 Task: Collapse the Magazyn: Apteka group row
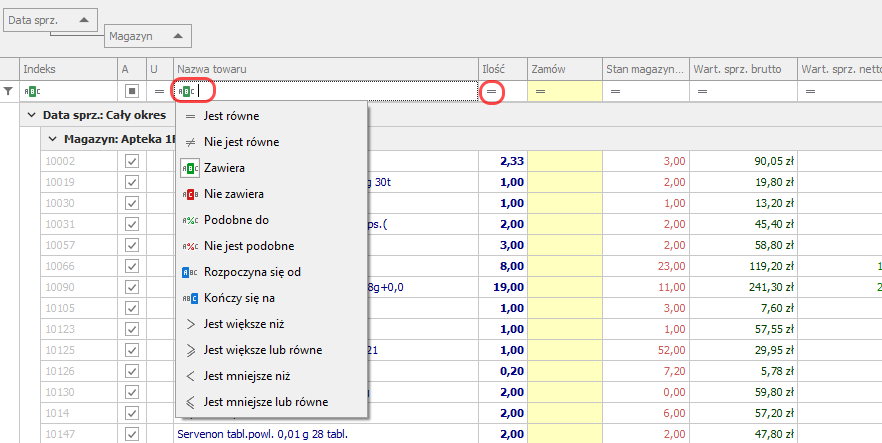click(x=52, y=138)
